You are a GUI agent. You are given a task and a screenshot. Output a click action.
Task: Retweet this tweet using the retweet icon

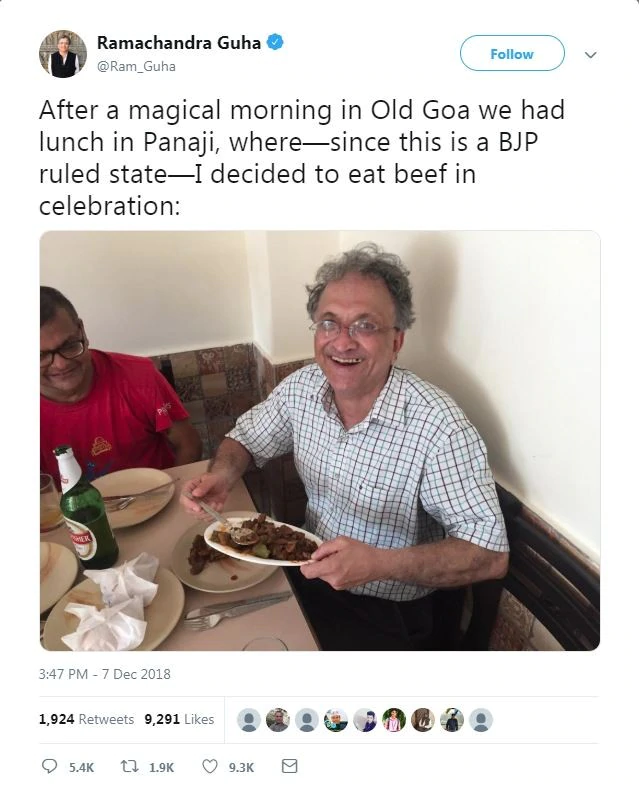pos(130,767)
